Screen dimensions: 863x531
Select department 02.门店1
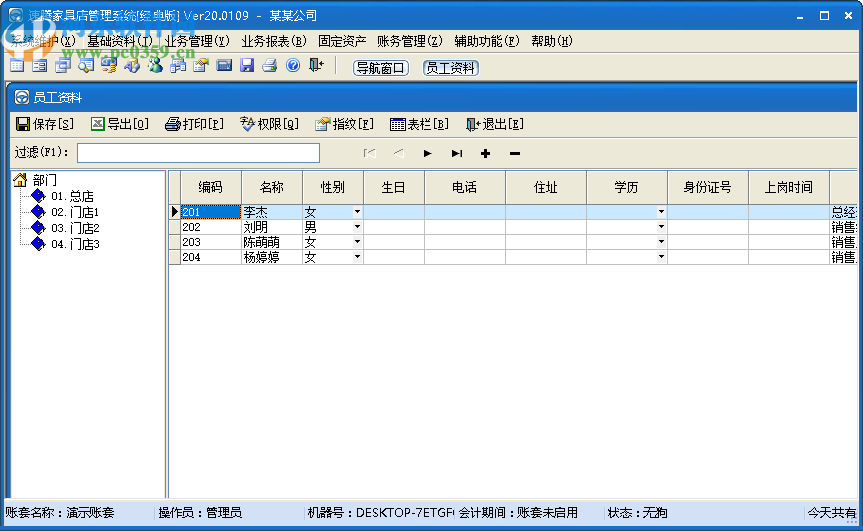[x=75, y=212]
